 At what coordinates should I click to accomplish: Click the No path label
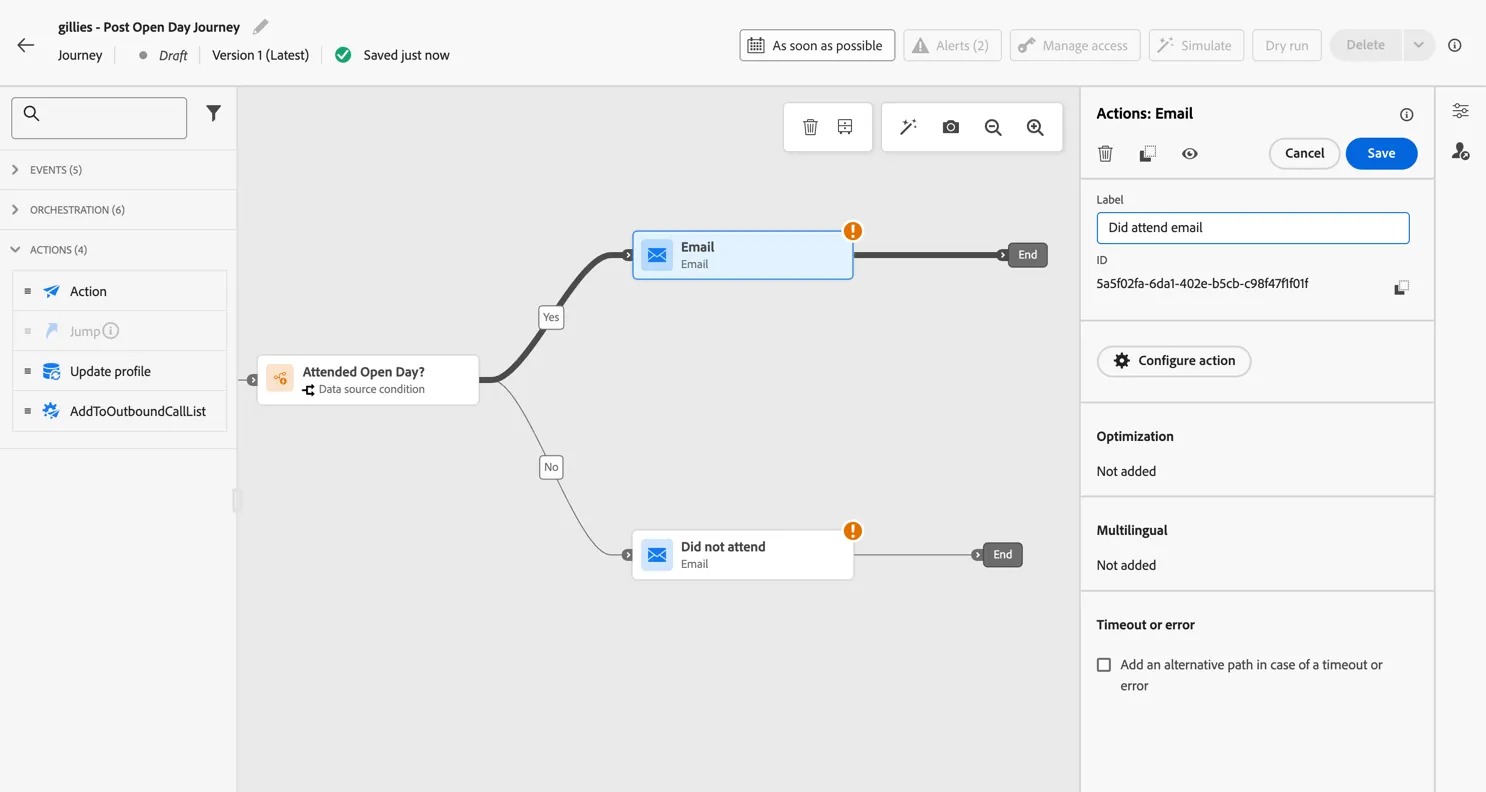(x=551, y=467)
